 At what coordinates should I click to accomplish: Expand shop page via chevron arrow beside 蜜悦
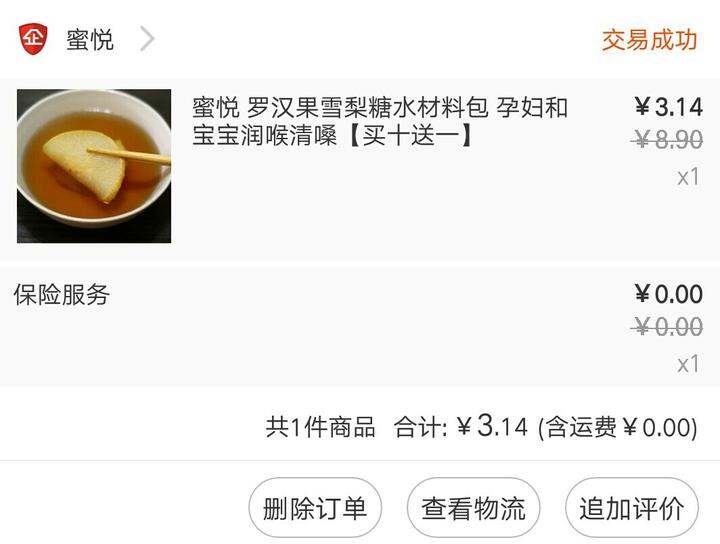click(x=147, y=39)
